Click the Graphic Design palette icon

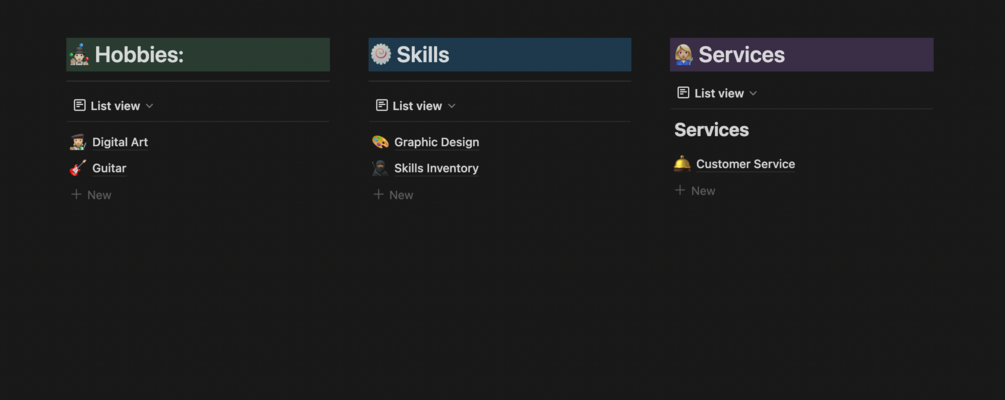380,142
